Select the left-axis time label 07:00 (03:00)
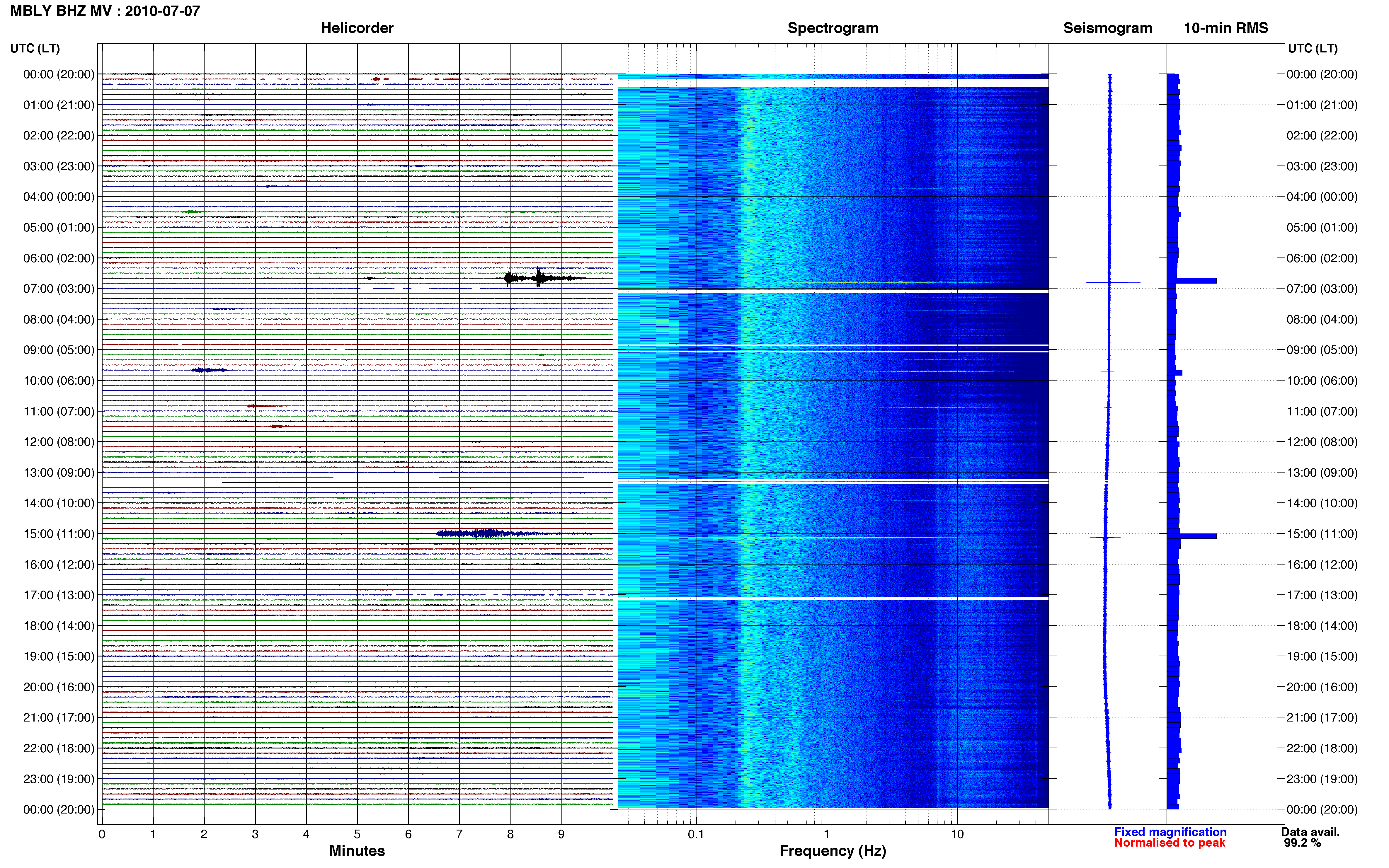 click(x=59, y=289)
